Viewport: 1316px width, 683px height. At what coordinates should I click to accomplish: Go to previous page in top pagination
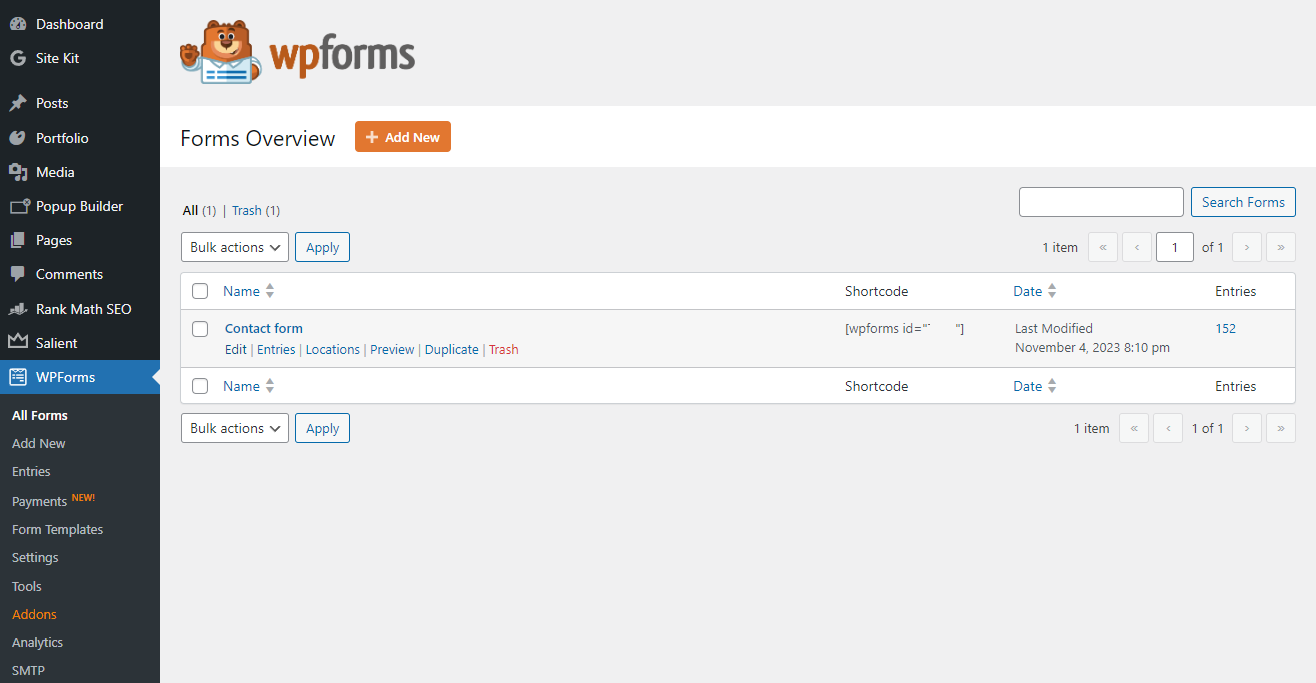pos(1137,247)
